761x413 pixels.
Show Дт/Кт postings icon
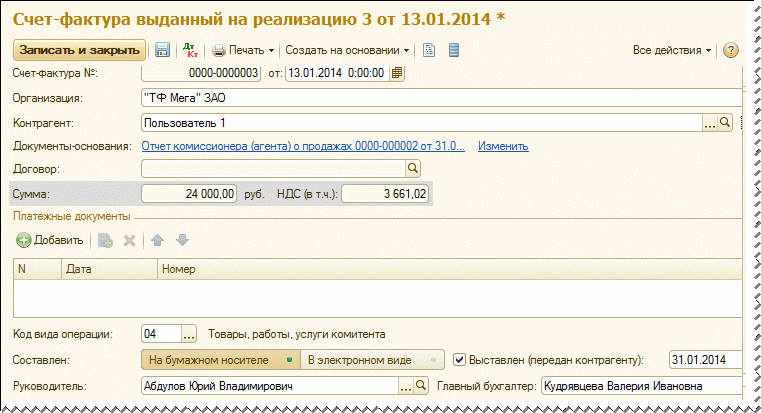190,50
